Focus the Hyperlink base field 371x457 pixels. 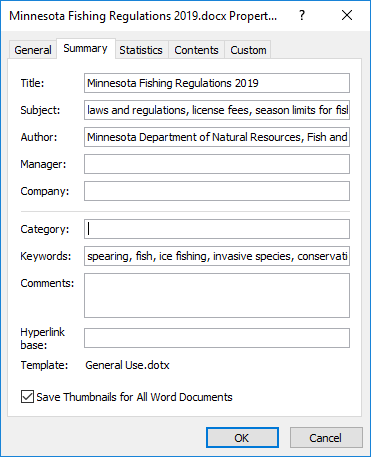coord(217,338)
